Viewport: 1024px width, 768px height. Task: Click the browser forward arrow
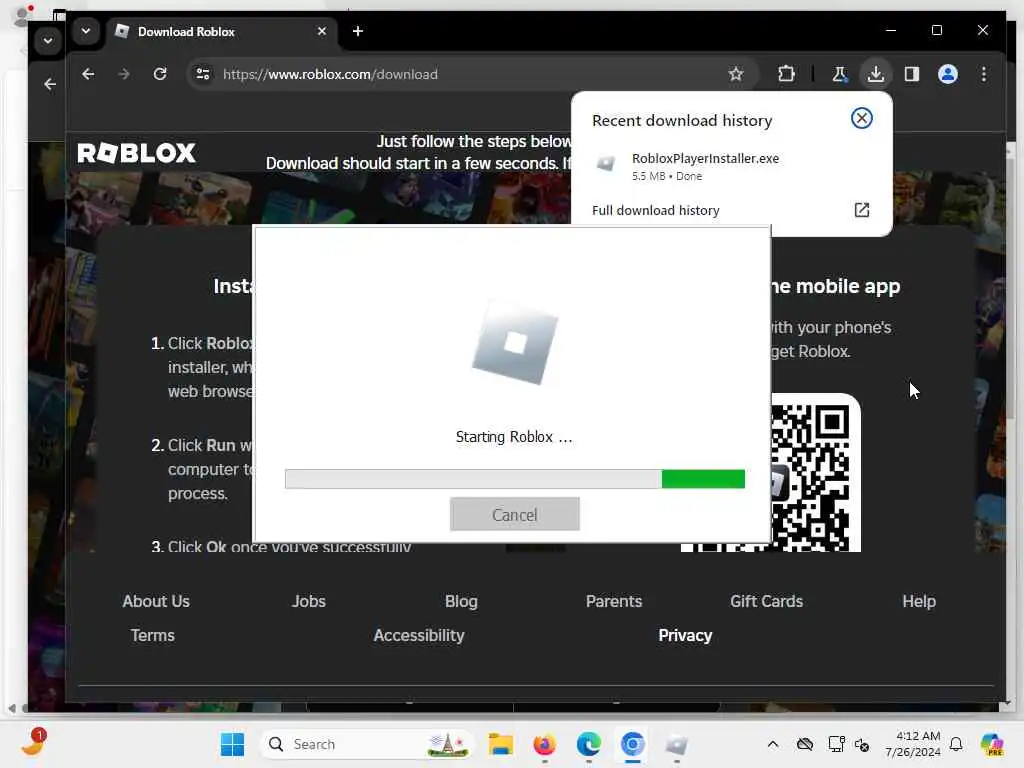[123, 74]
